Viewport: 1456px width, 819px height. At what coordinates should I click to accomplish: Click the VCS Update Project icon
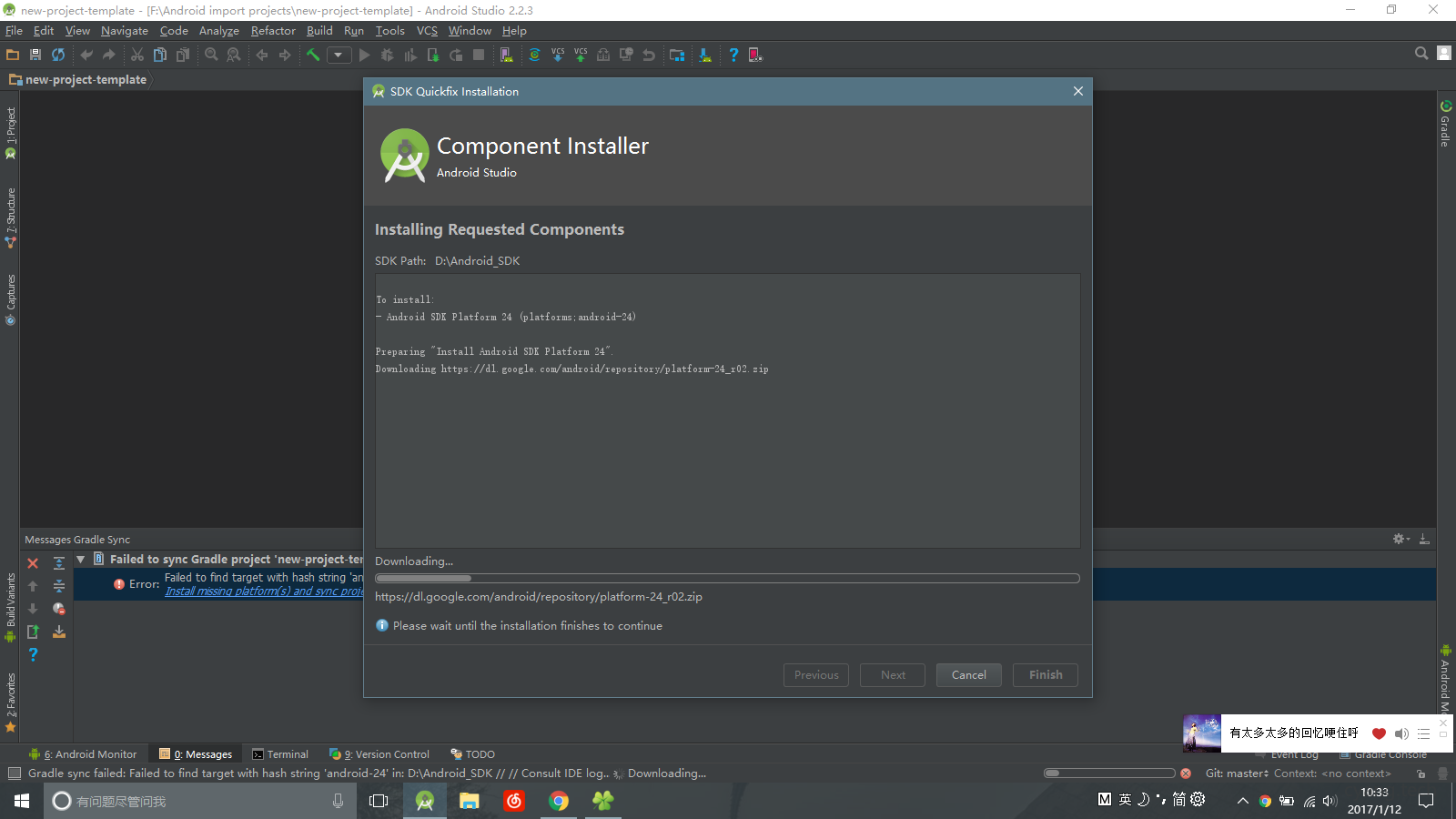pos(557,55)
